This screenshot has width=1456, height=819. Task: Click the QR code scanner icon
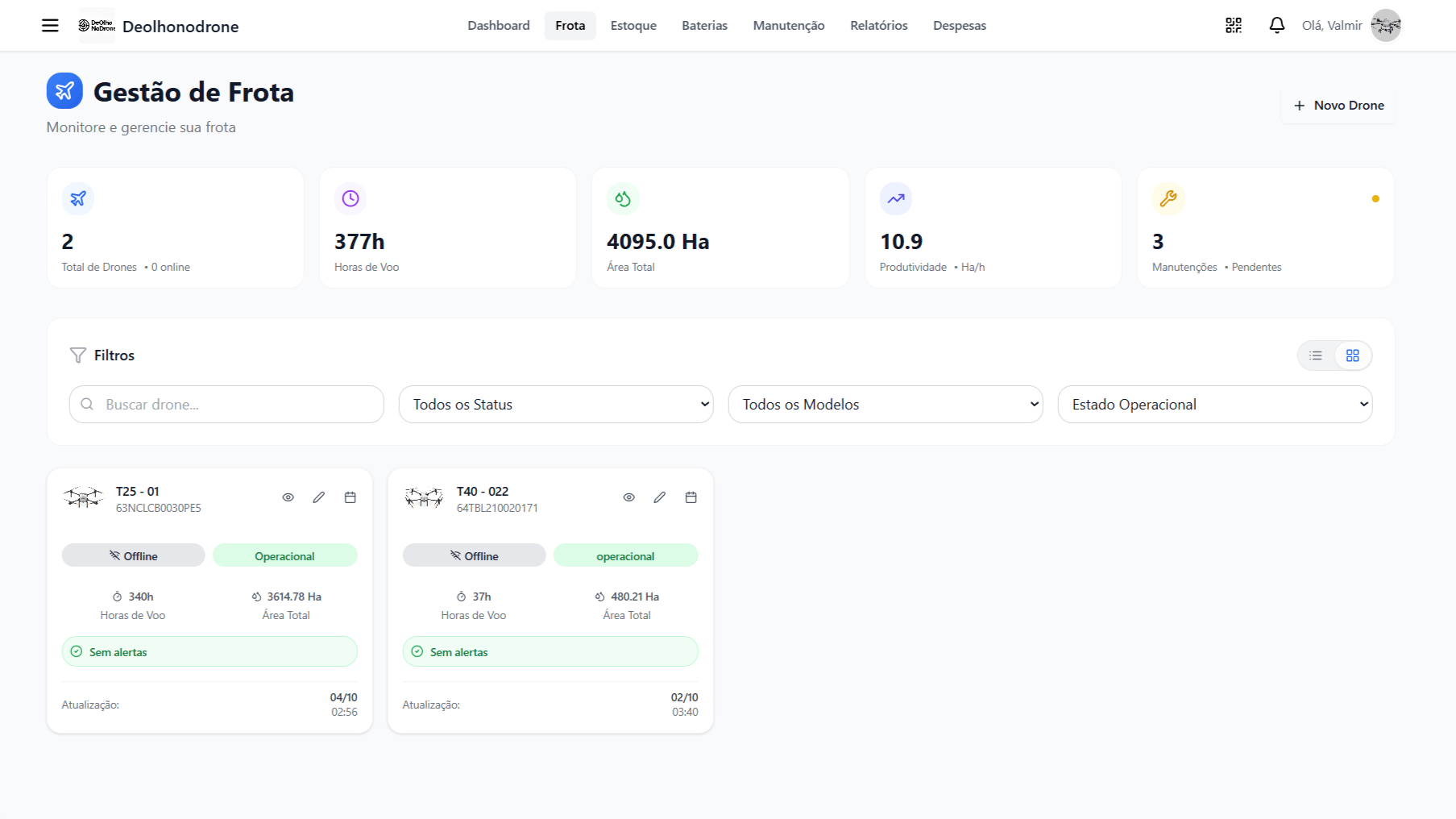pyautogui.click(x=1234, y=26)
